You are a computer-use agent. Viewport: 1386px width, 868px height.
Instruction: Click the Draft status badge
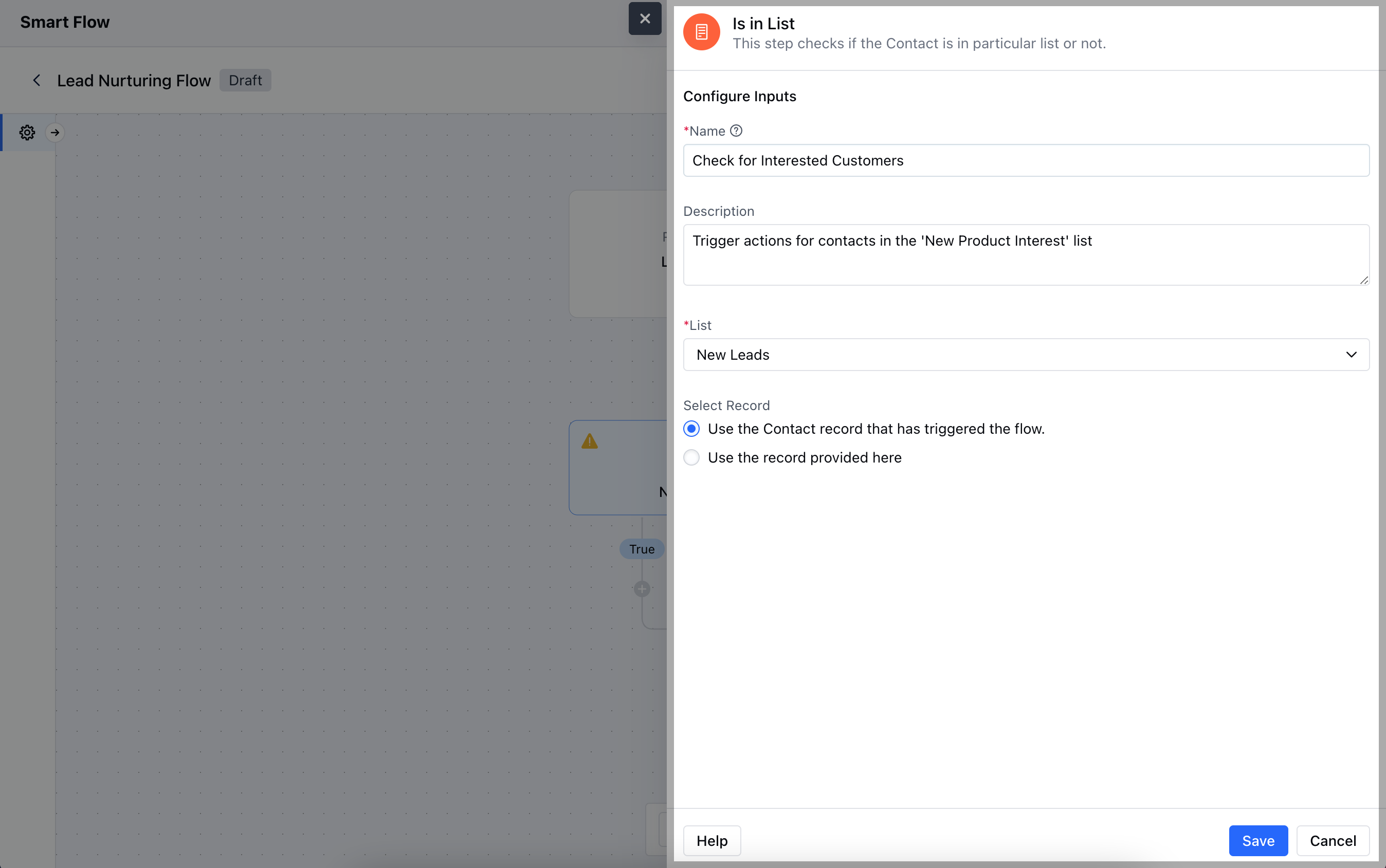pos(245,80)
